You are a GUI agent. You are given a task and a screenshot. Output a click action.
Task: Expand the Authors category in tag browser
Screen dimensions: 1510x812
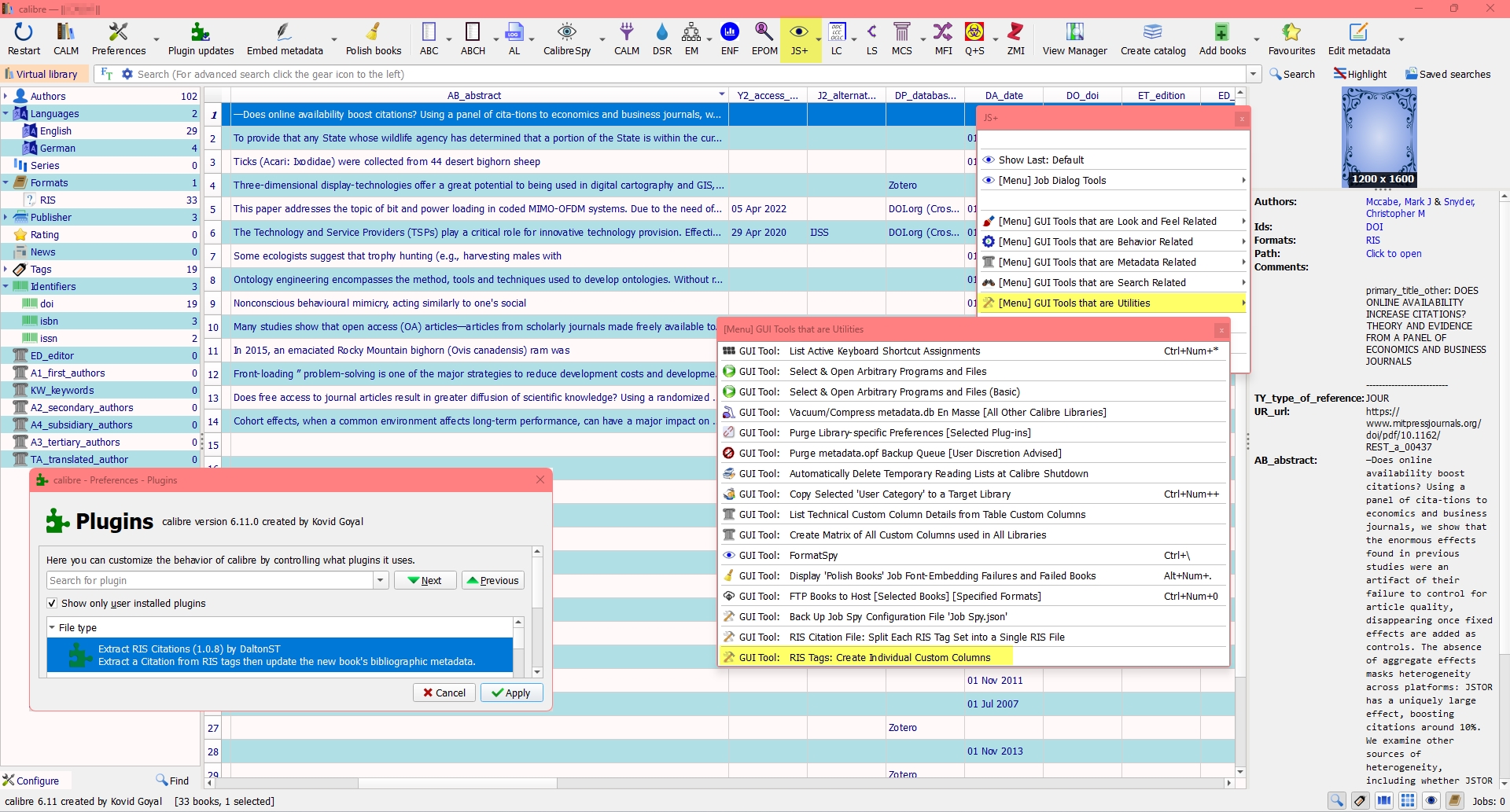[6, 96]
